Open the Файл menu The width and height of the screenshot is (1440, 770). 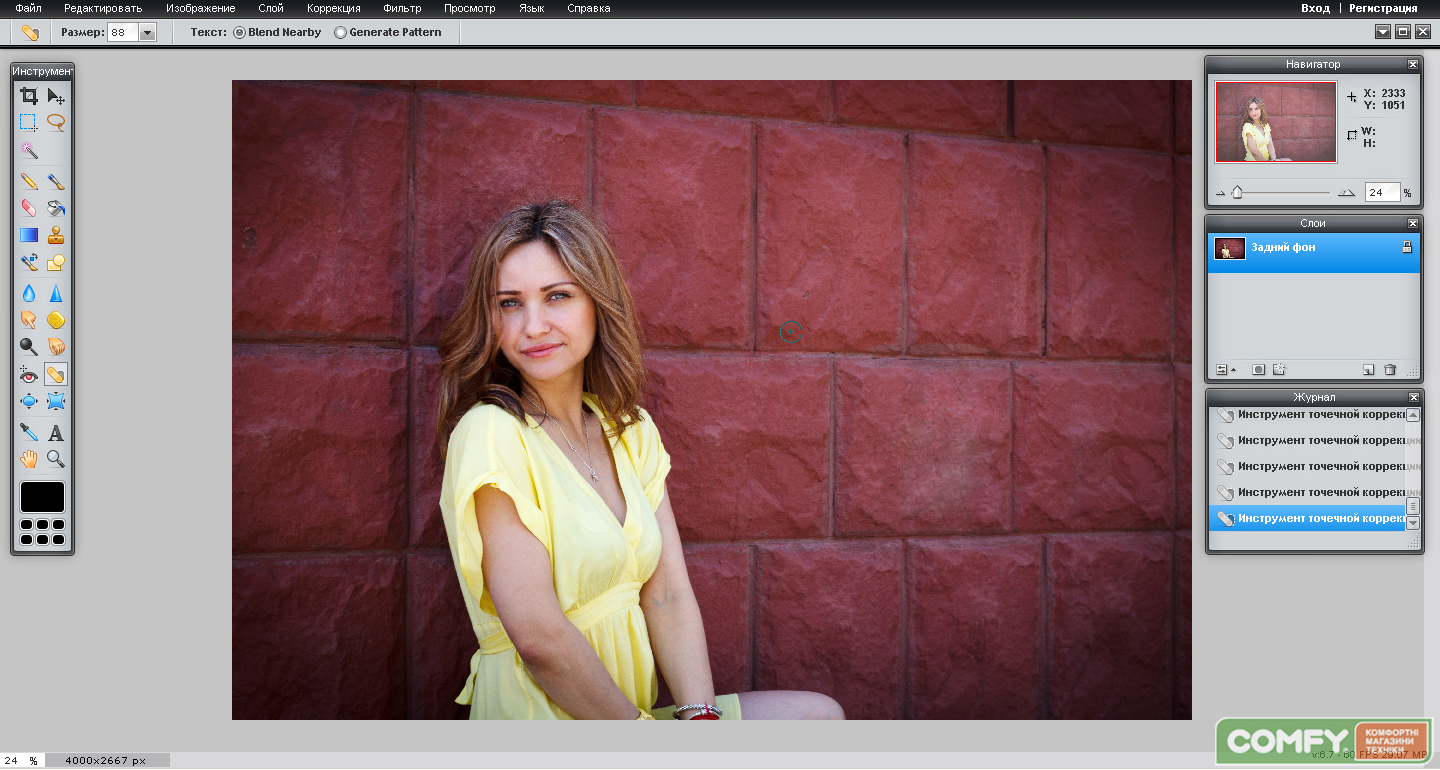[28, 8]
